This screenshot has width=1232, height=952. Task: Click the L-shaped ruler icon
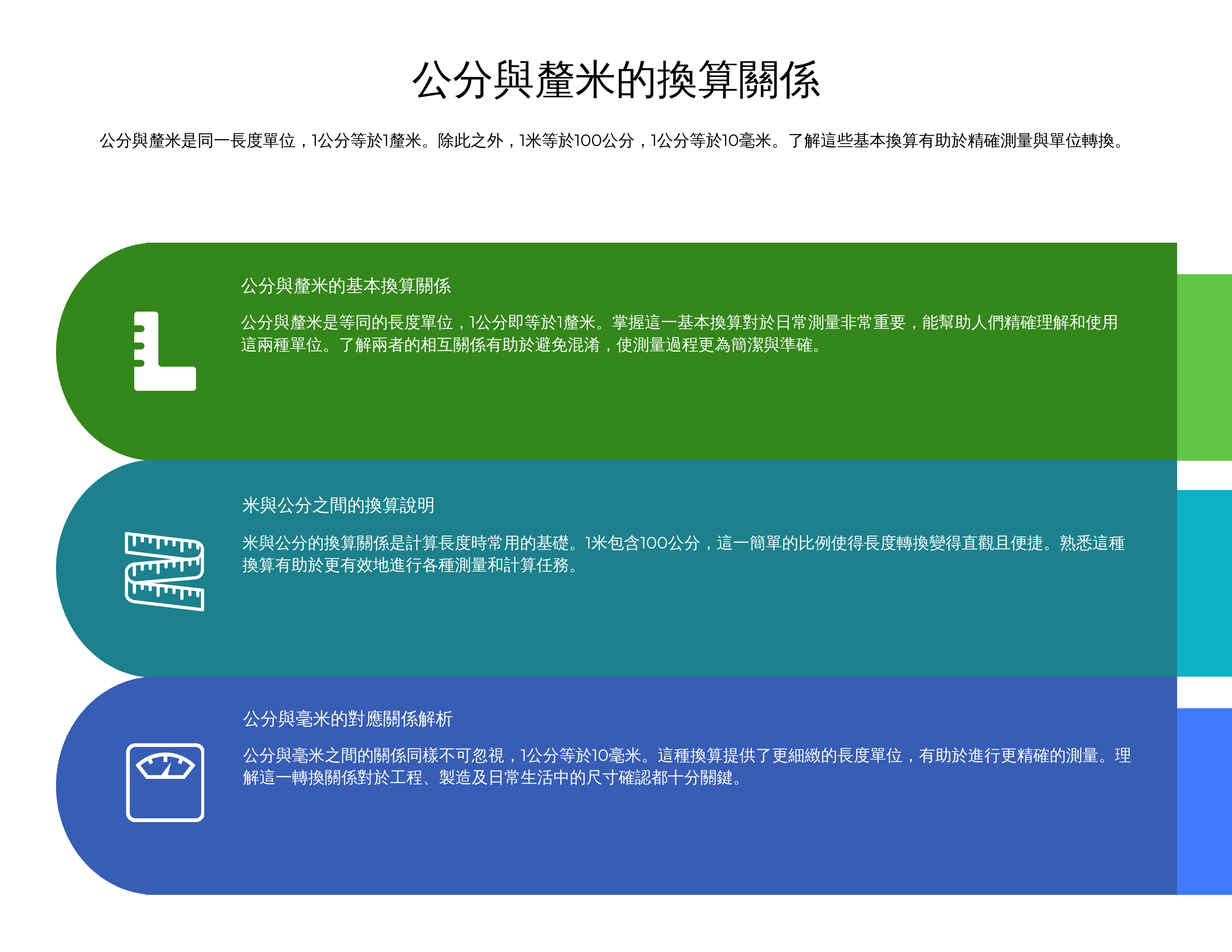[x=165, y=351]
